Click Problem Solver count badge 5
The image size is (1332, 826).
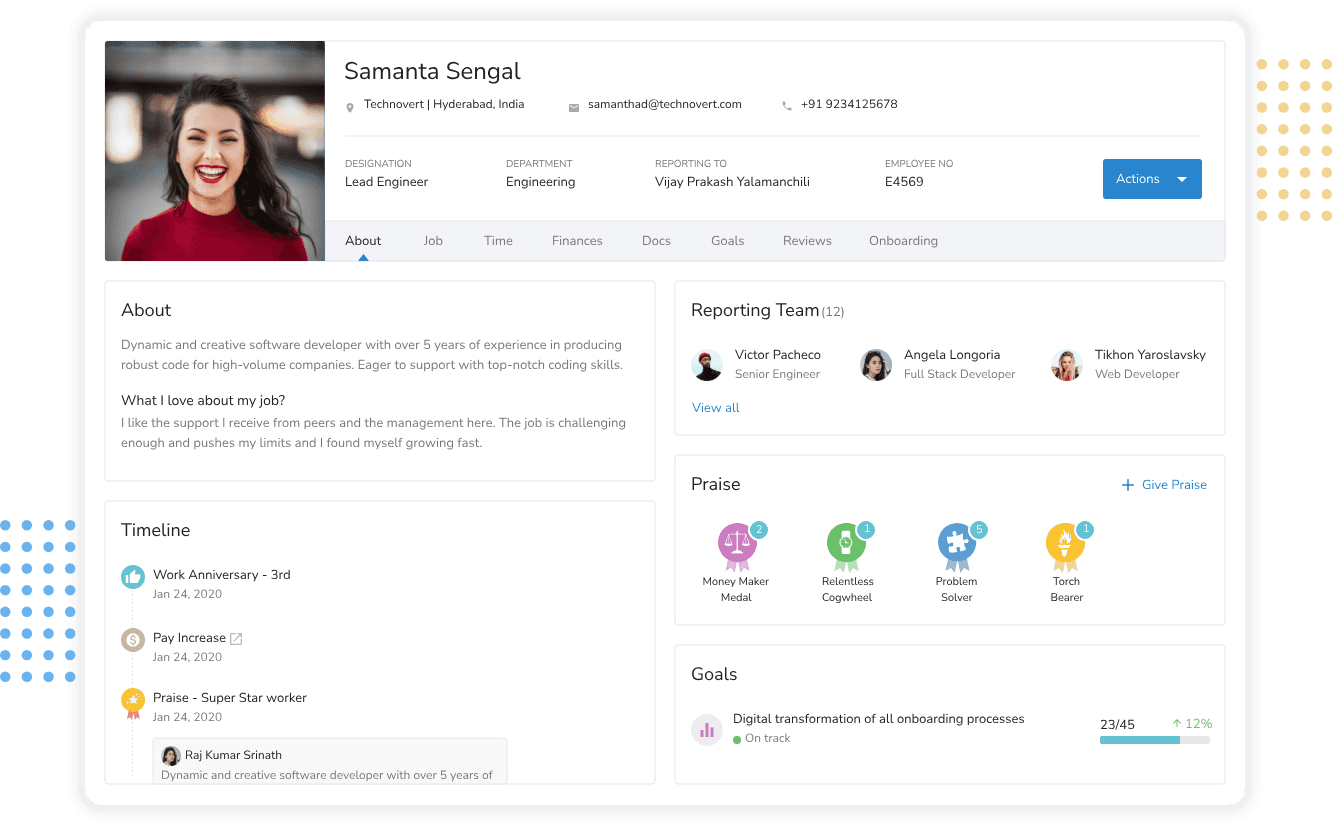click(x=979, y=529)
